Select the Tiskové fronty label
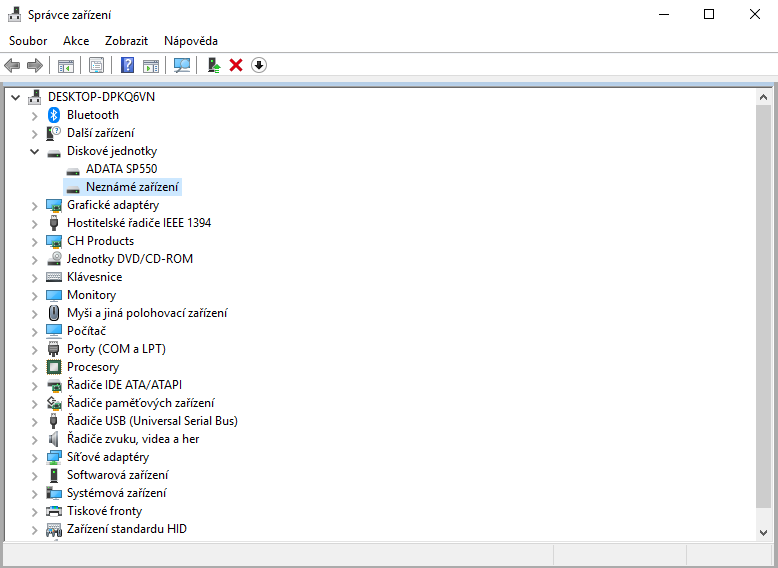Image resolution: width=778 pixels, height=568 pixels. 105,511
